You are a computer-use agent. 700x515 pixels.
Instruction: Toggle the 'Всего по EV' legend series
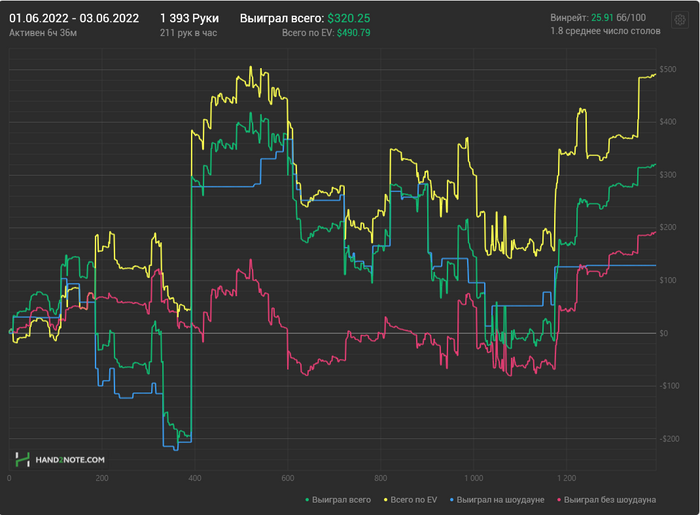coord(410,500)
